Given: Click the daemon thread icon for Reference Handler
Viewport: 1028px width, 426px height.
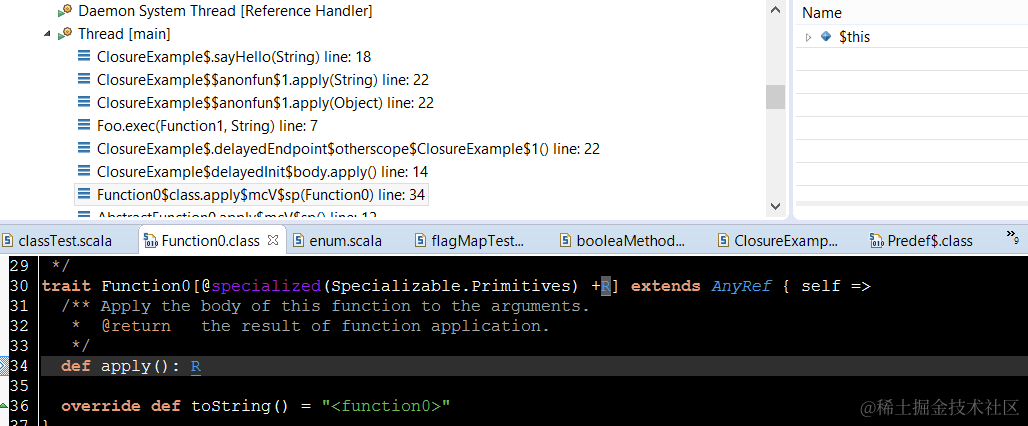Looking at the screenshot, I should point(65,10).
